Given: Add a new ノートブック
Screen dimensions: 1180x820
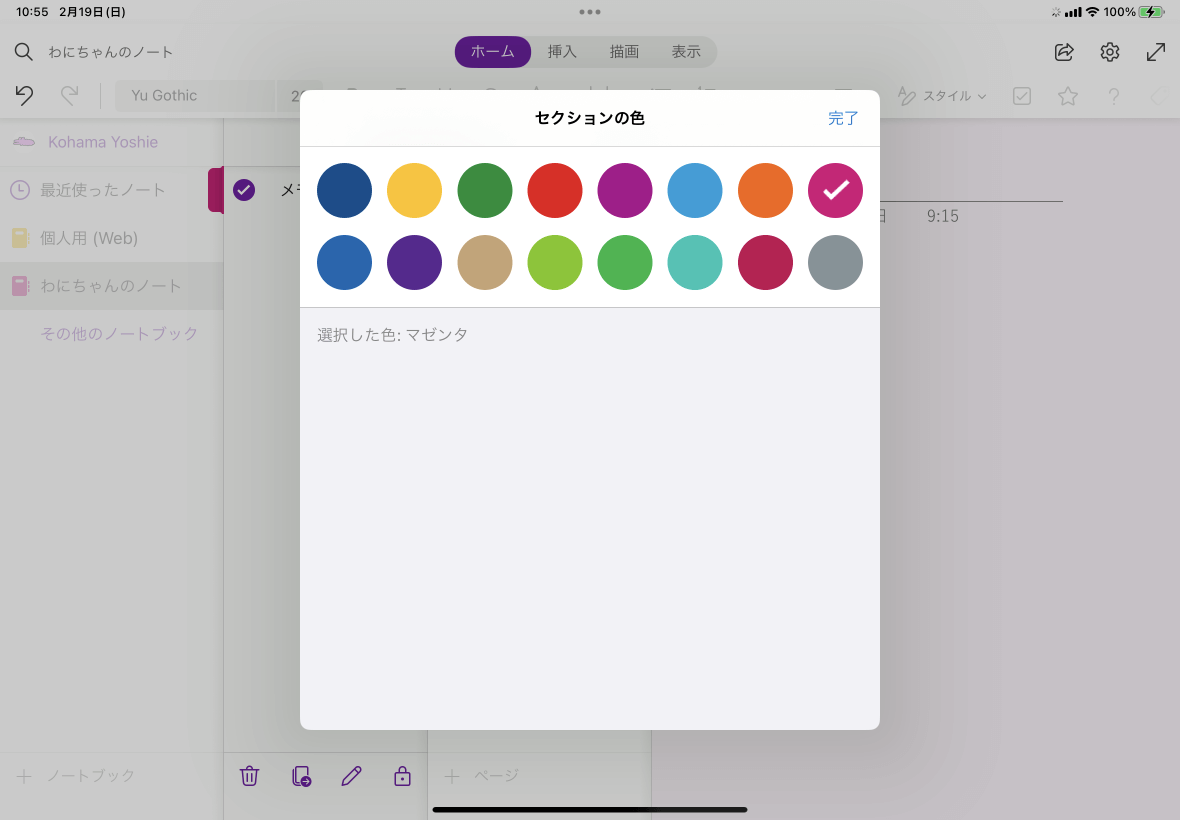Looking at the screenshot, I should click(x=75, y=776).
